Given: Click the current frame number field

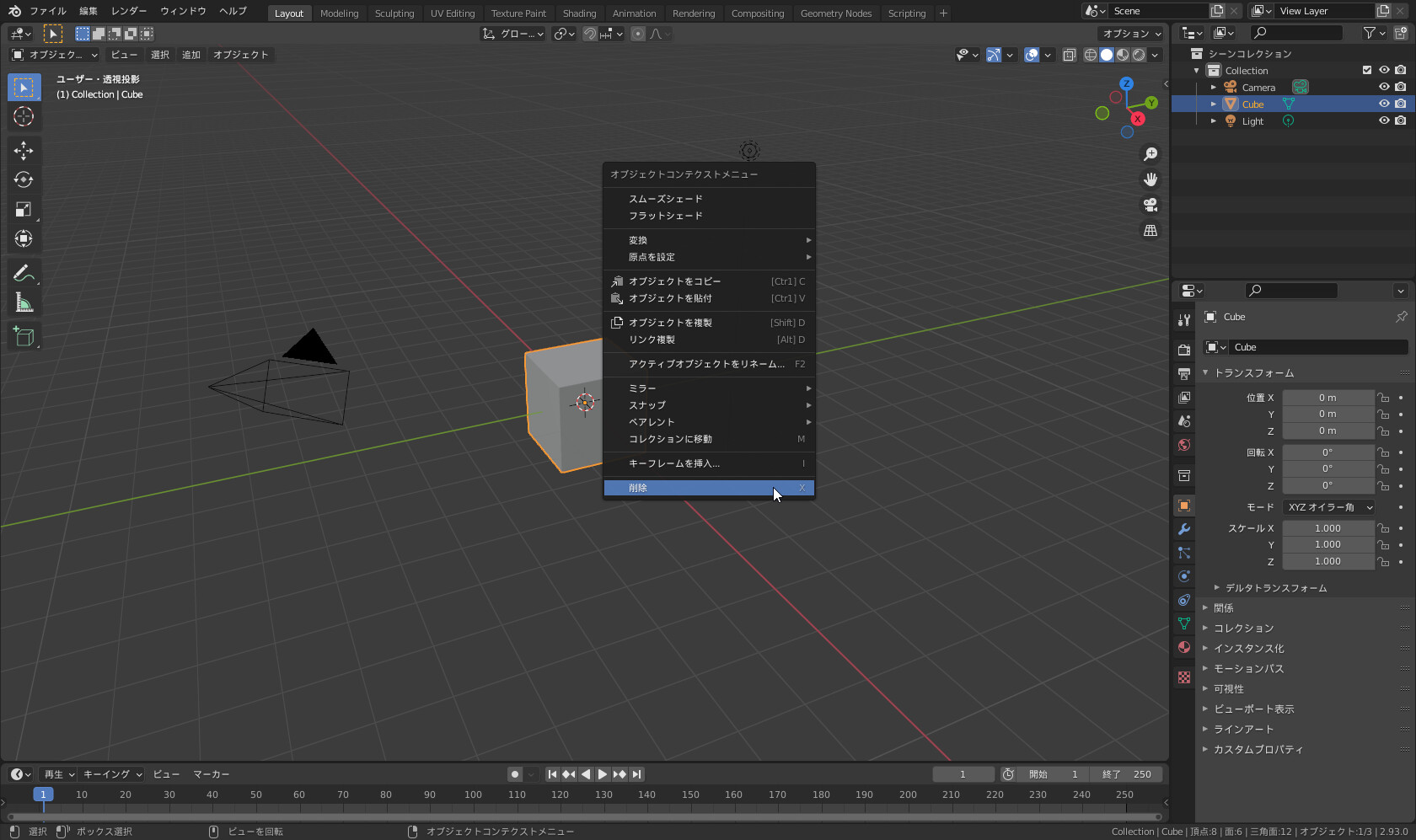Looking at the screenshot, I should 963,774.
